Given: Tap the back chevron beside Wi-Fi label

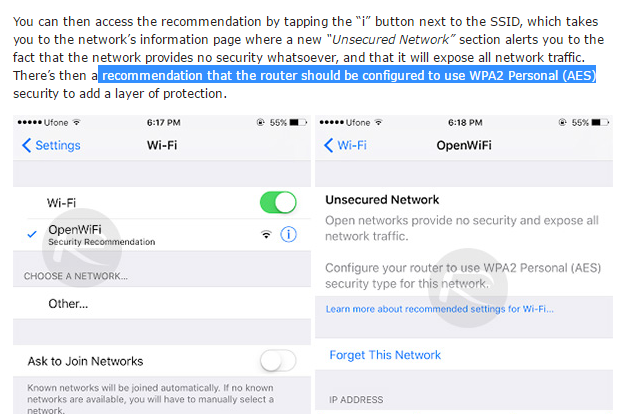Looking at the screenshot, I should [328, 145].
